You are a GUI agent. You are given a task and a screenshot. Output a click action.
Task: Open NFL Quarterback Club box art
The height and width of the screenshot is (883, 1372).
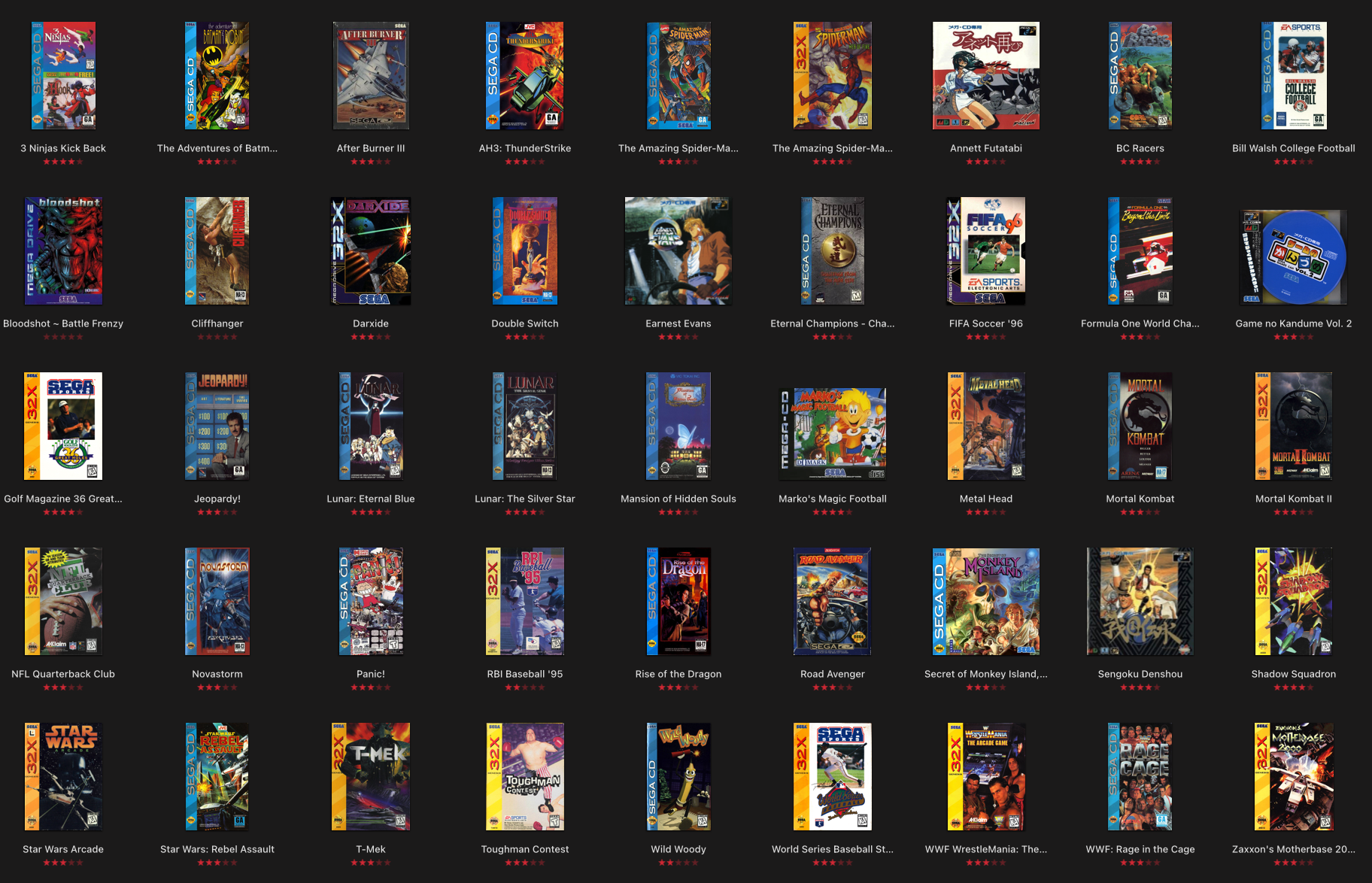click(x=63, y=601)
